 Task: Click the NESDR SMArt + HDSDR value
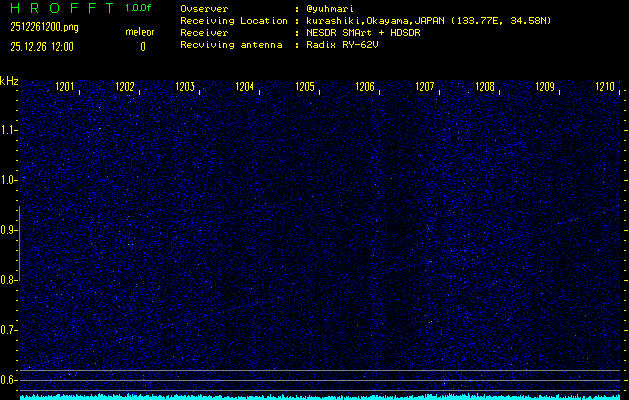[x=363, y=33]
